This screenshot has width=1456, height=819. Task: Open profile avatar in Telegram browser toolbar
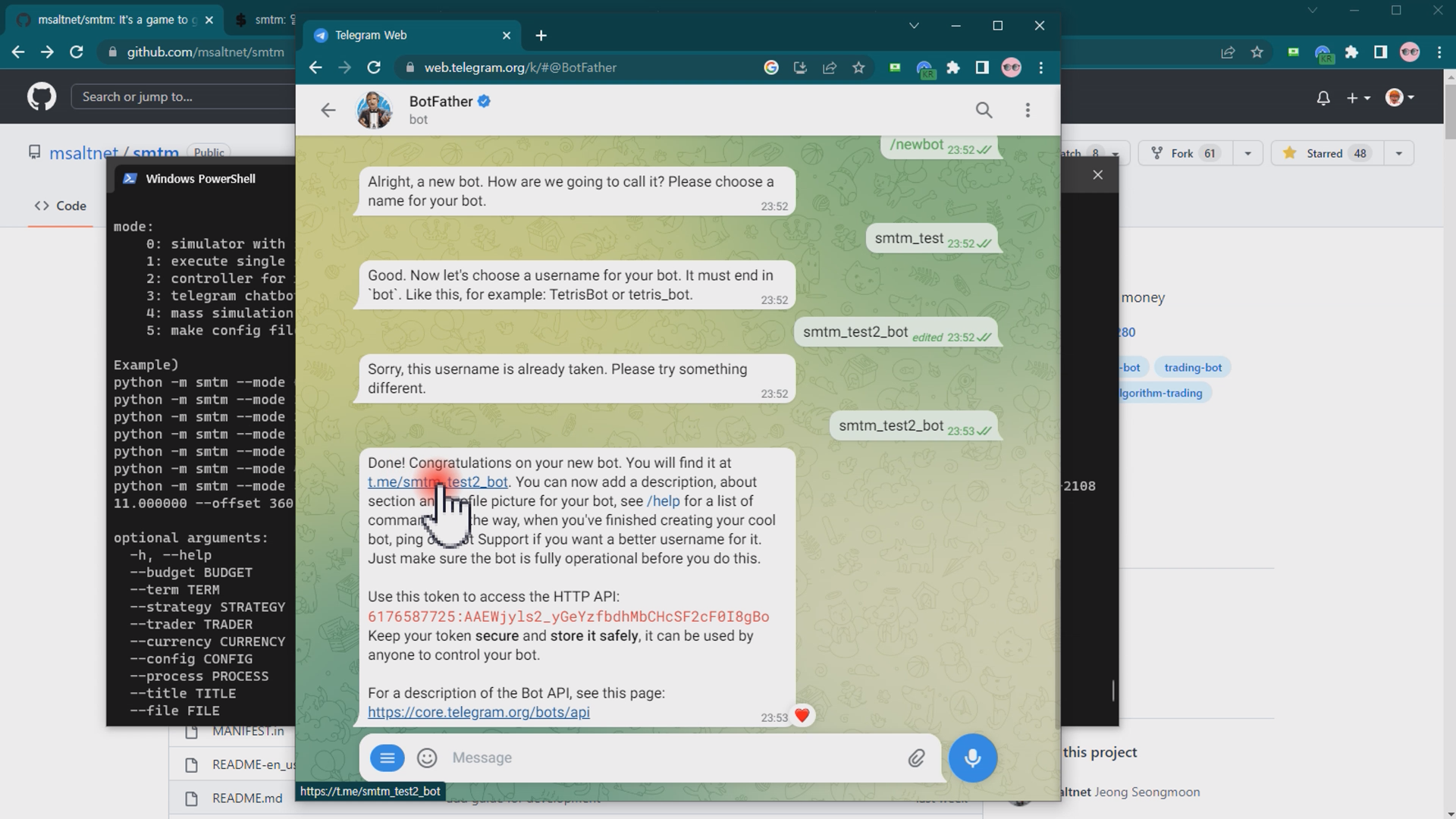coord(1011,67)
